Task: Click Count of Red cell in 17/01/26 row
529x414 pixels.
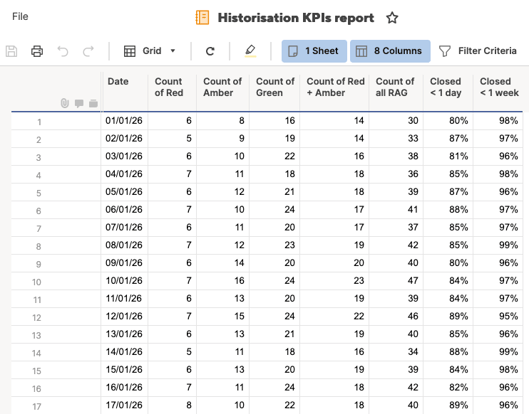Action: (x=172, y=405)
